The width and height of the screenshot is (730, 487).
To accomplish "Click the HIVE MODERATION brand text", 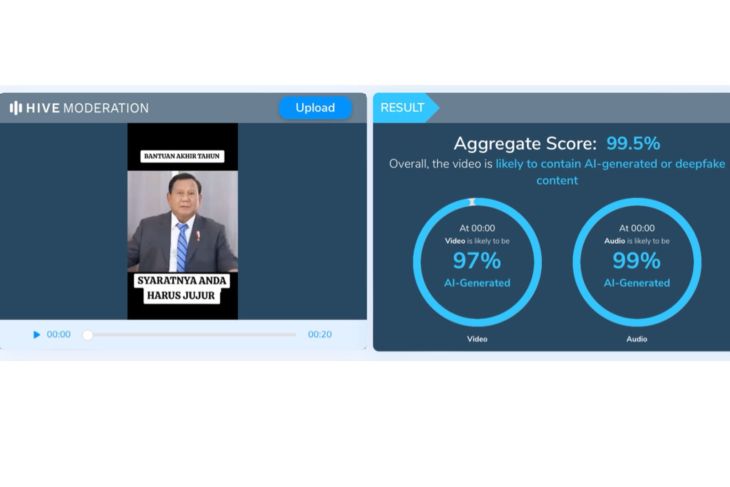I will tap(87, 108).
